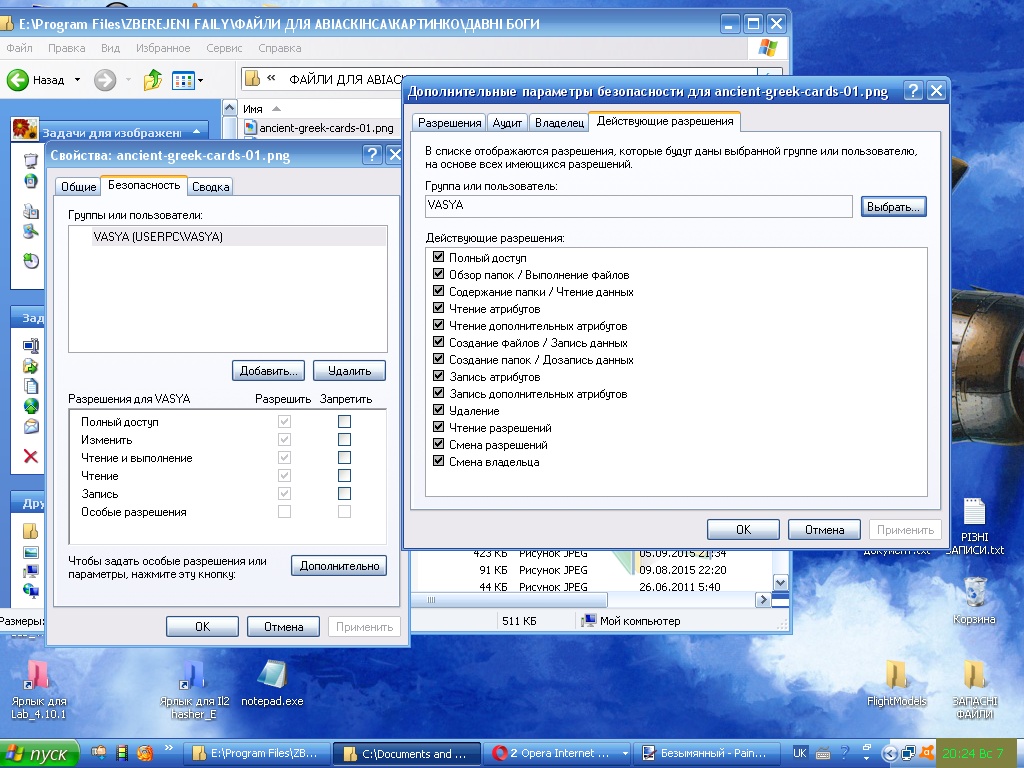The width and height of the screenshot is (1024, 768).
Task: Switch to Аудит tab
Action: click(x=507, y=123)
